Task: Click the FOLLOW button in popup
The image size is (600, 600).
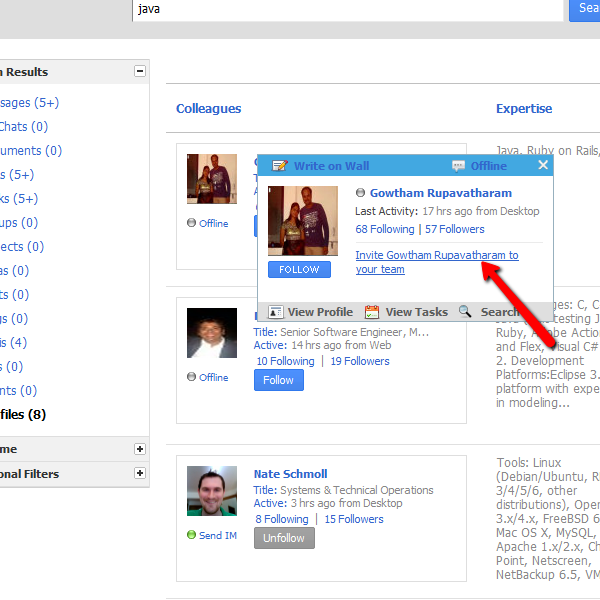Action: click(x=299, y=269)
